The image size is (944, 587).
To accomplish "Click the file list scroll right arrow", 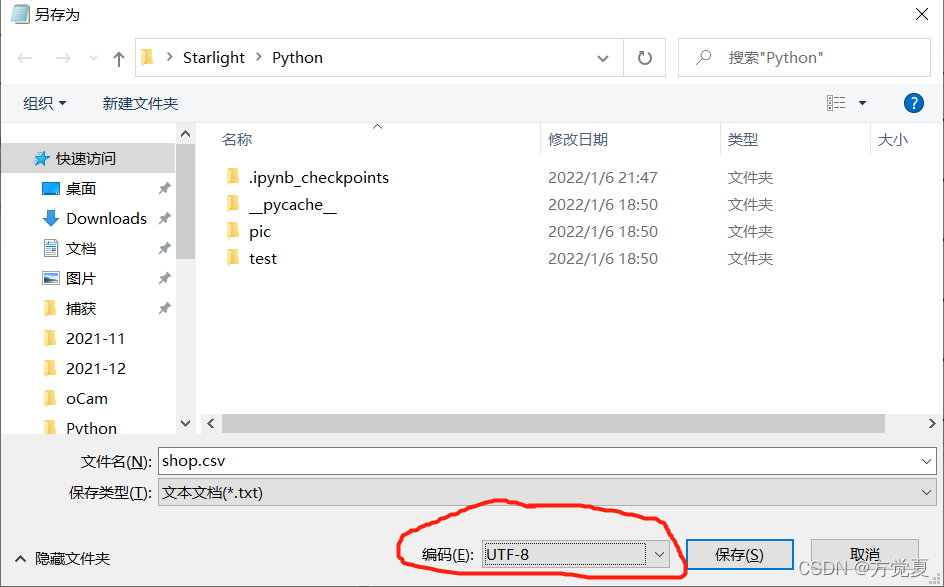I will (931, 424).
